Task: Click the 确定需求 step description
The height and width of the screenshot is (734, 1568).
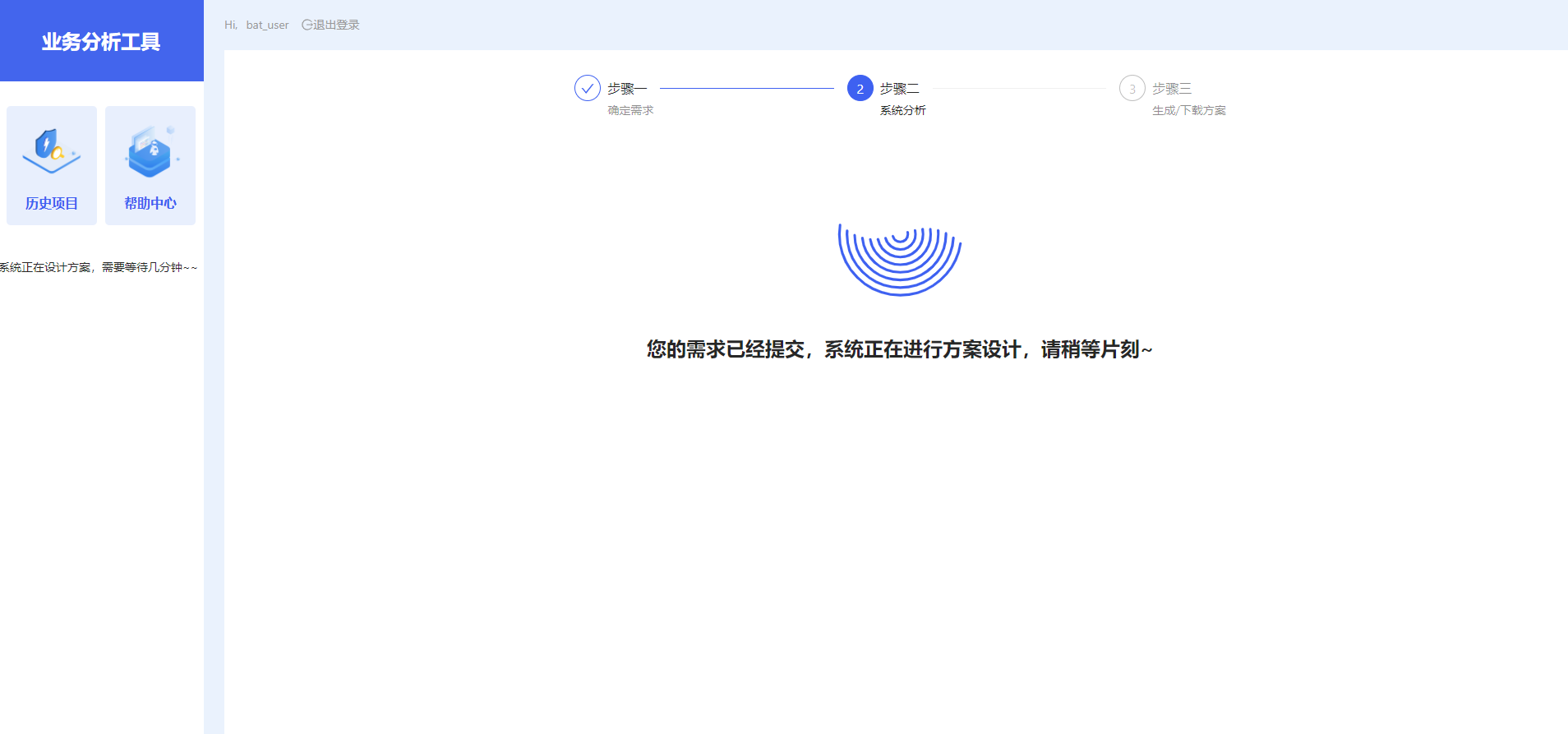Action: tap(630, 110)
